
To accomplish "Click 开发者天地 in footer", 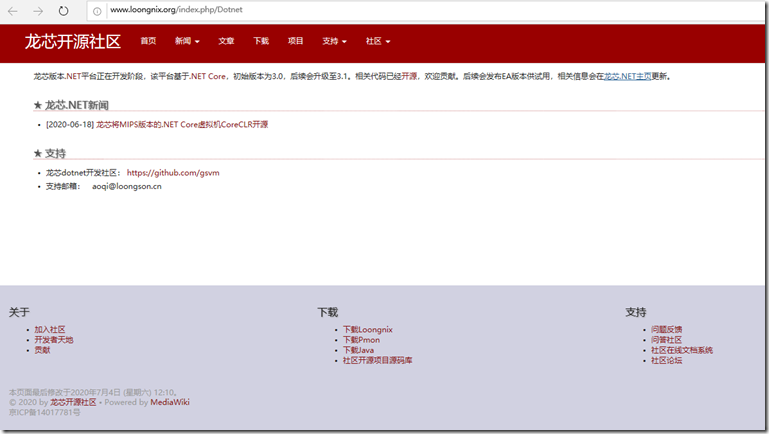I will coord(53,340).
